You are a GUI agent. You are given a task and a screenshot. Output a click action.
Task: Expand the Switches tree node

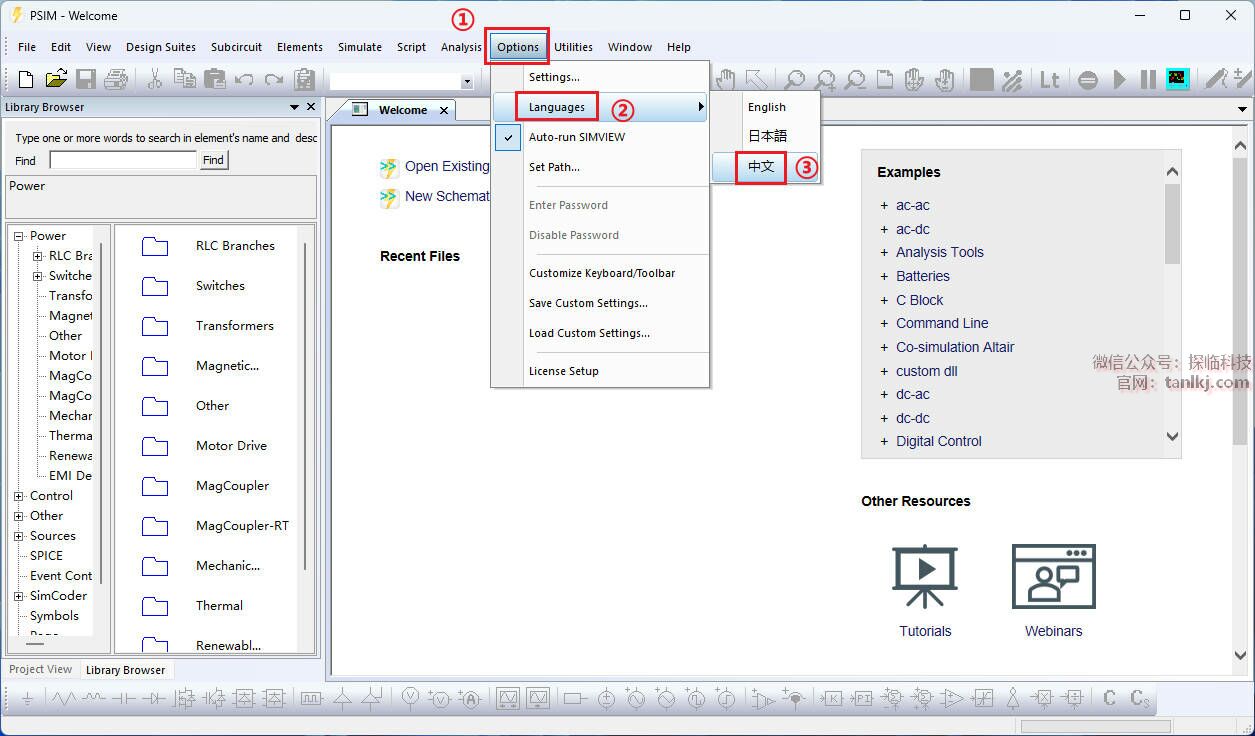point(38,276)
